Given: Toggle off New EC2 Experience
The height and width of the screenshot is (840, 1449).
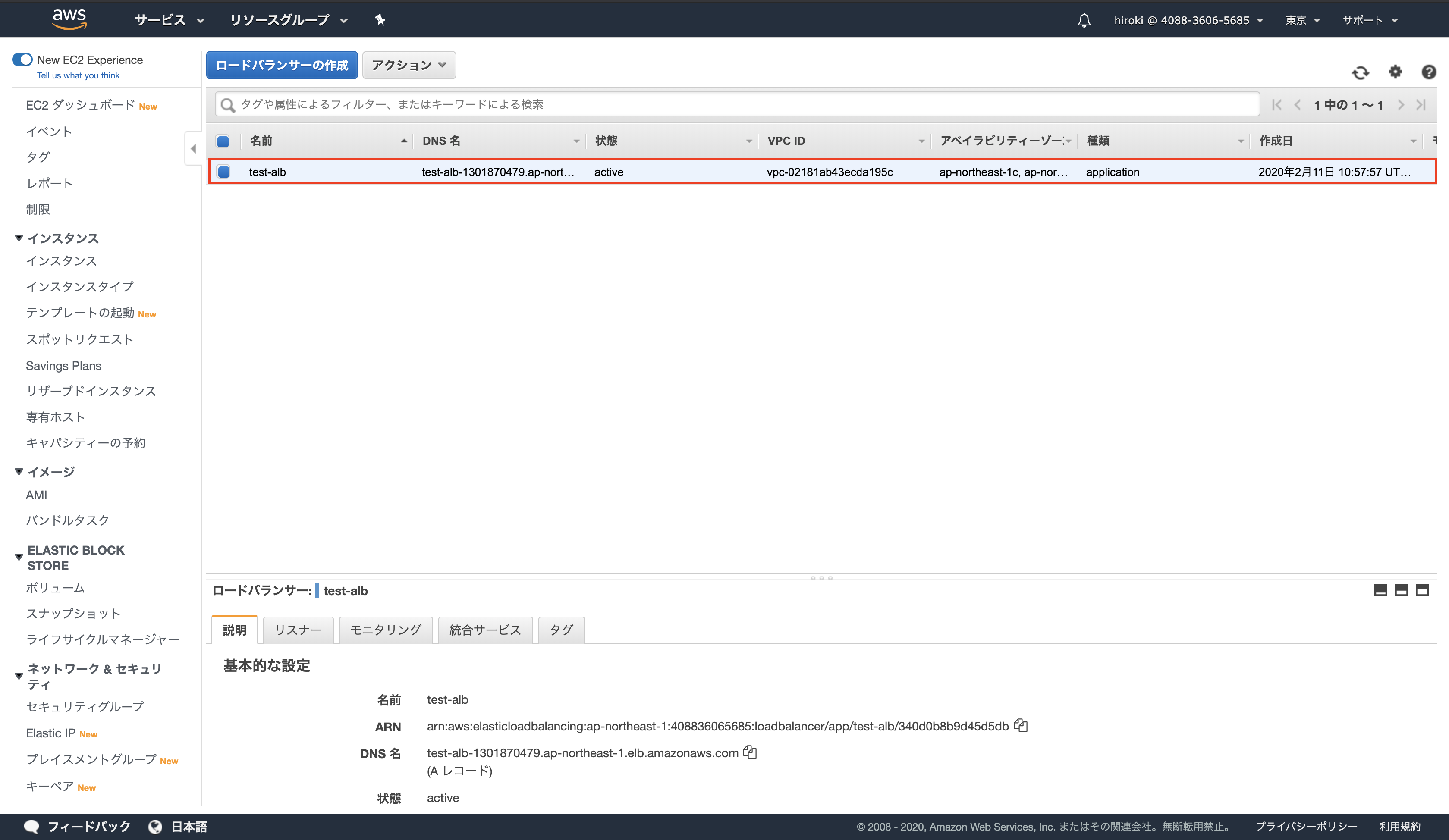Looking at the screenshot, I should pos(22,59).
